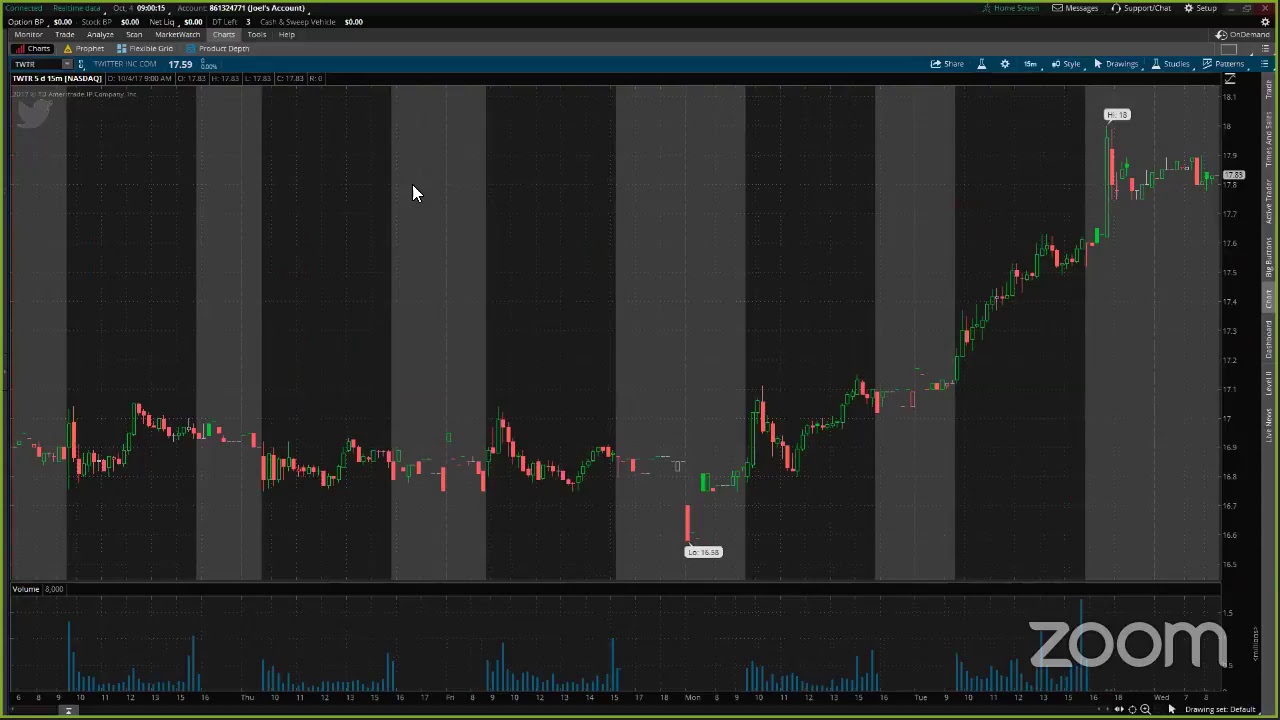The height and width of the screenshot is (720, 1280).
Task: Click the Connected status indicator
Action: pyautogui.click(x=25, y=8)
